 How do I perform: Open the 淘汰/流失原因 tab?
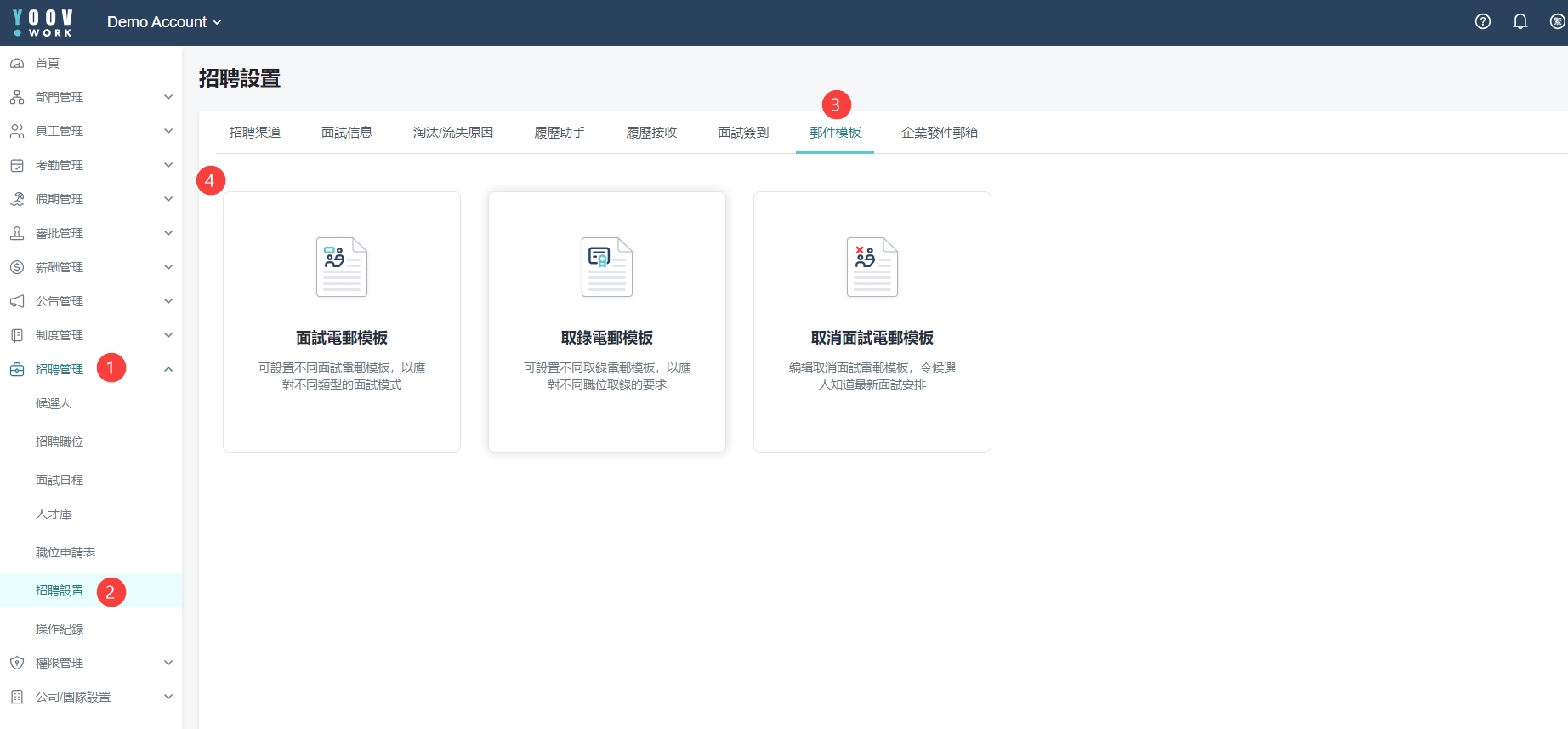453,133
